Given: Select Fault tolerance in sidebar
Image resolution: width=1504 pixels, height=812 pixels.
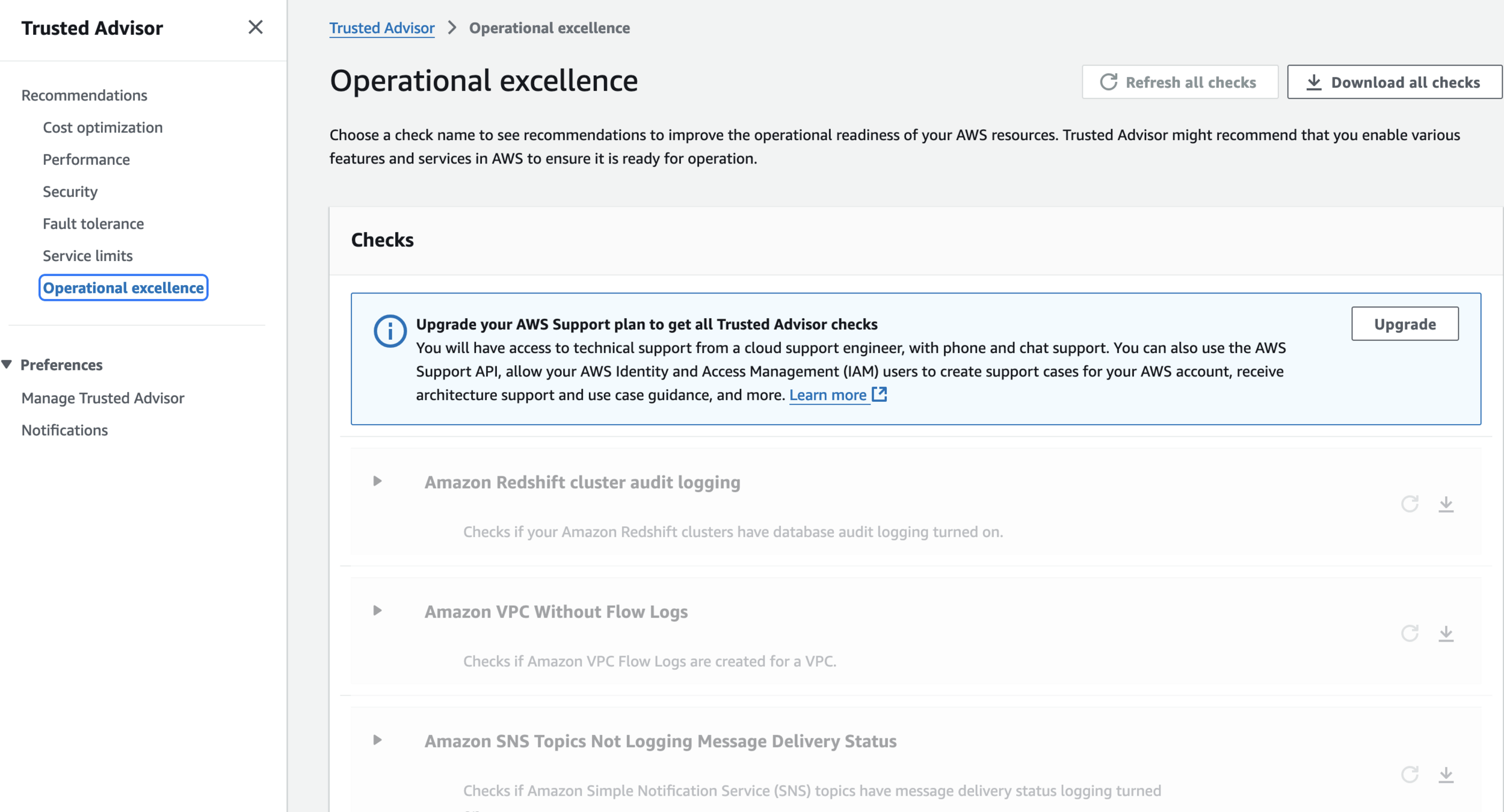Looking at the screenshot, I should (x=93, y=224).
